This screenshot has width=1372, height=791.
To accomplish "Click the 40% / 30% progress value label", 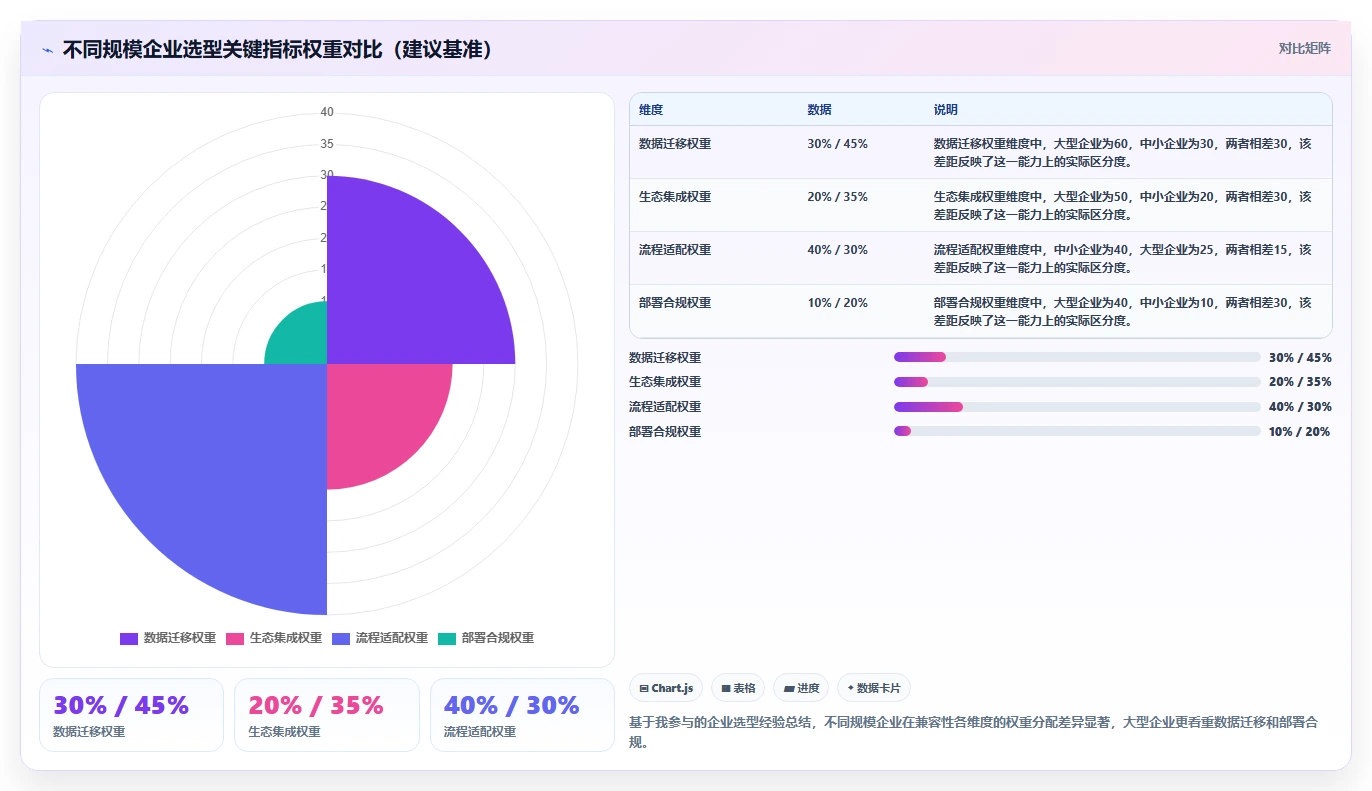I will click(x=1299, y=407).
